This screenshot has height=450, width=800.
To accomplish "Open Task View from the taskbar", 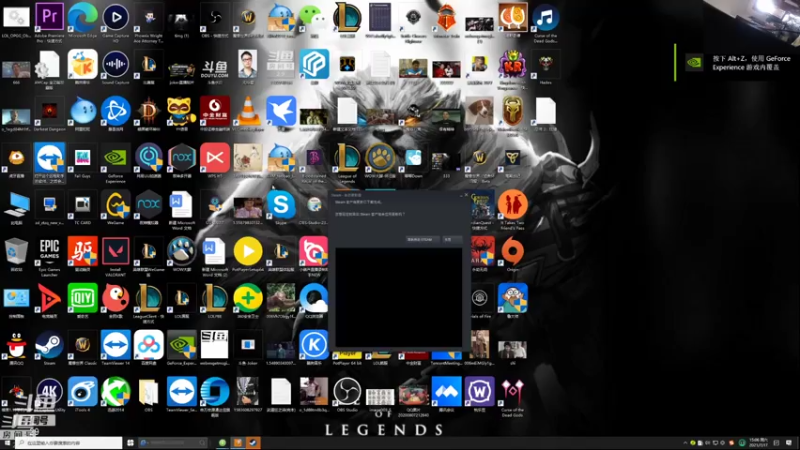I will tap(130, 443).
